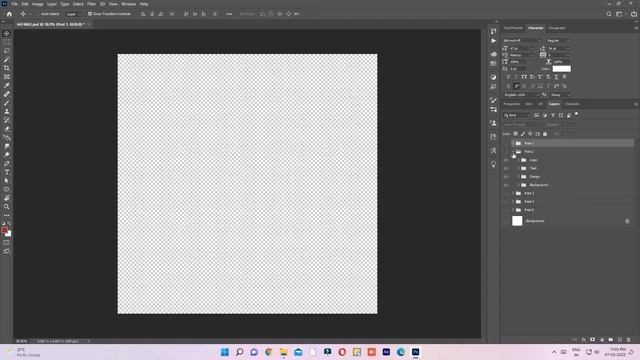Switch to the Paragraph tab

click(557, 28)
